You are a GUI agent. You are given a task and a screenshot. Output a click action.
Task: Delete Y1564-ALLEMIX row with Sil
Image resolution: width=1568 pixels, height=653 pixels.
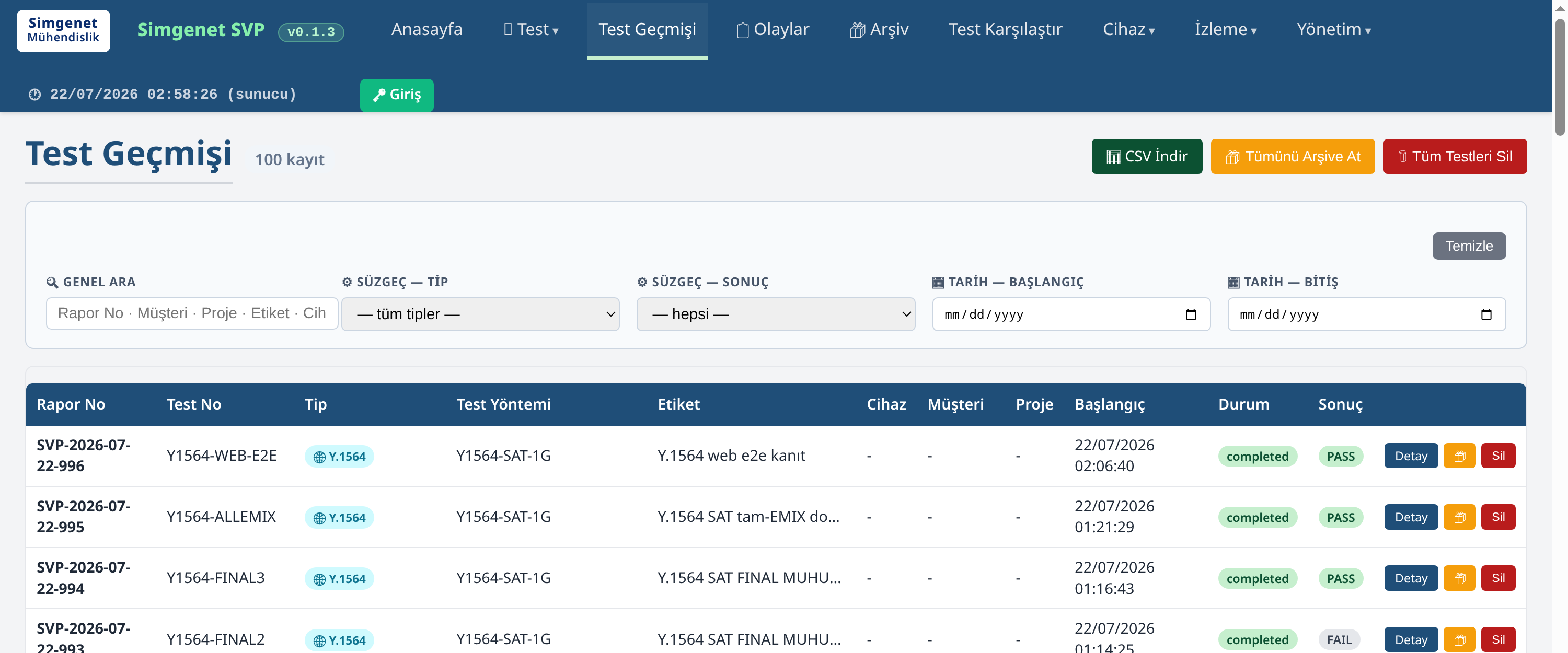pos(1497,517)
